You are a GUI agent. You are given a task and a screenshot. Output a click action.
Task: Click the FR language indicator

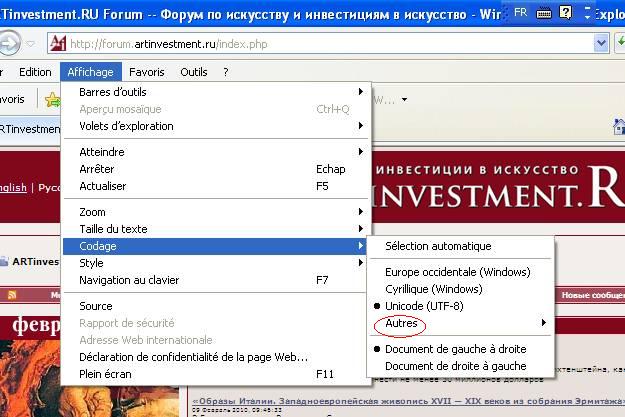(520, 11)
